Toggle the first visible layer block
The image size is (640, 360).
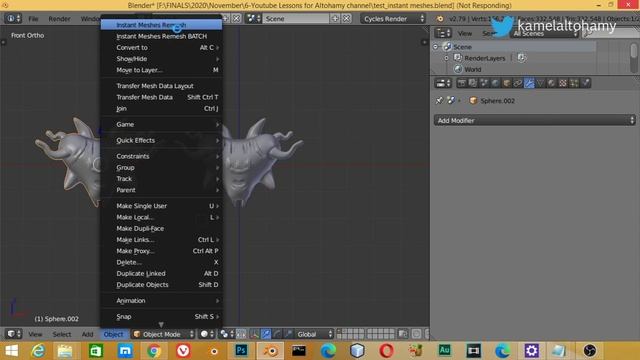click(x=350, y=334)
